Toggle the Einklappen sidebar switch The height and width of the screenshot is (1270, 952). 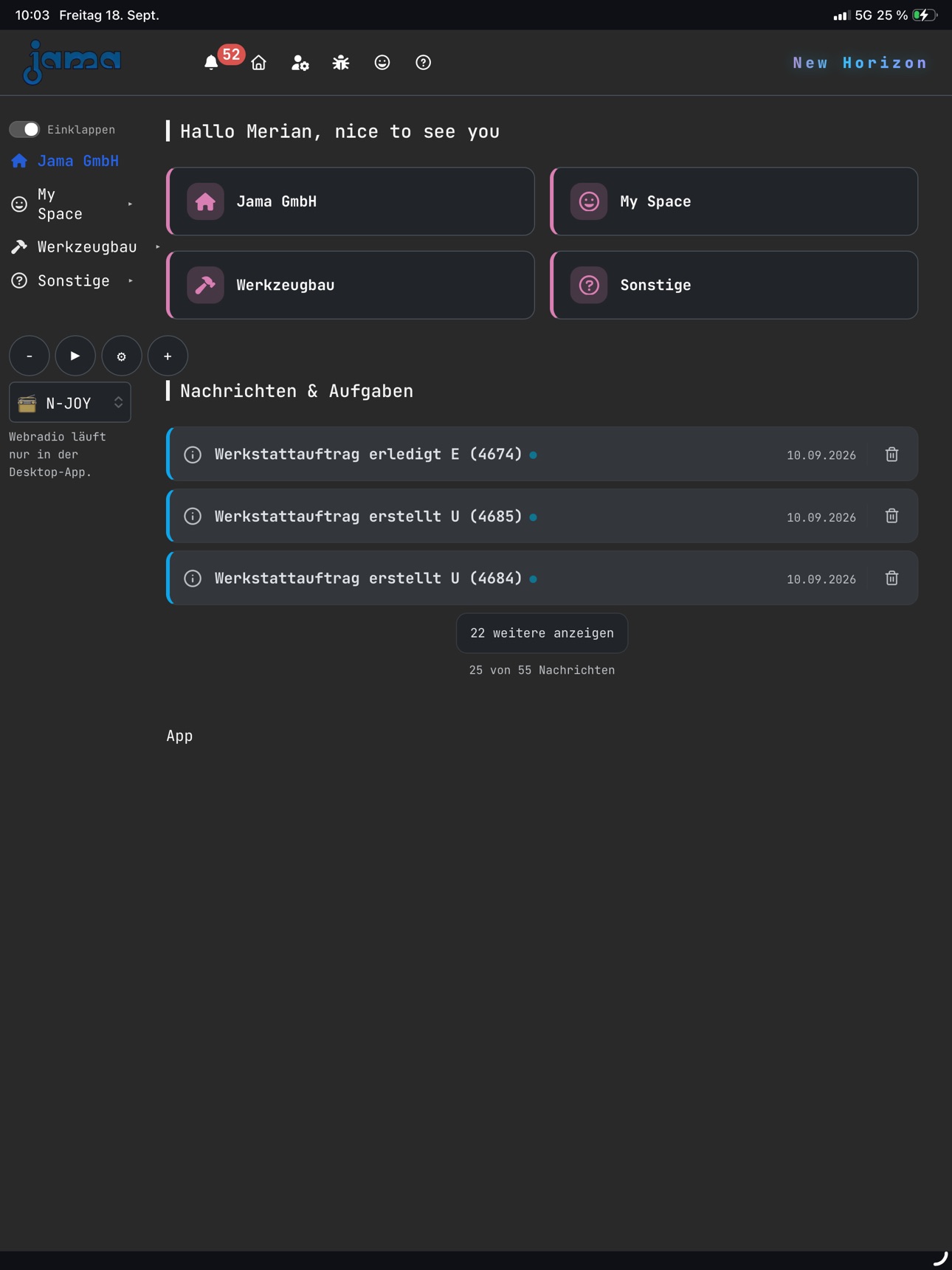(x=24, y=130)
